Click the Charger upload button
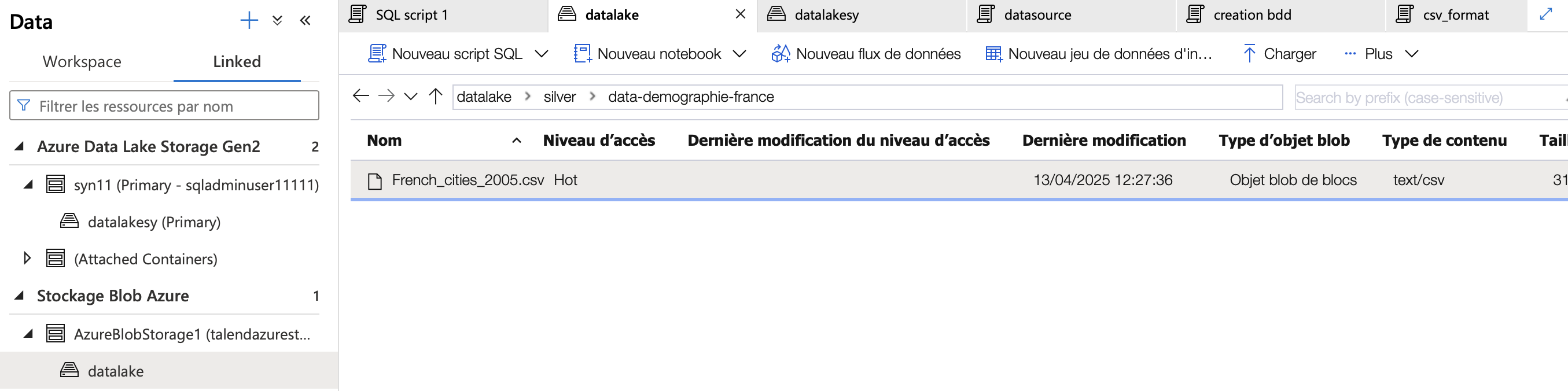Screen dimensions: 1568x391 [x=1279, y=54]
